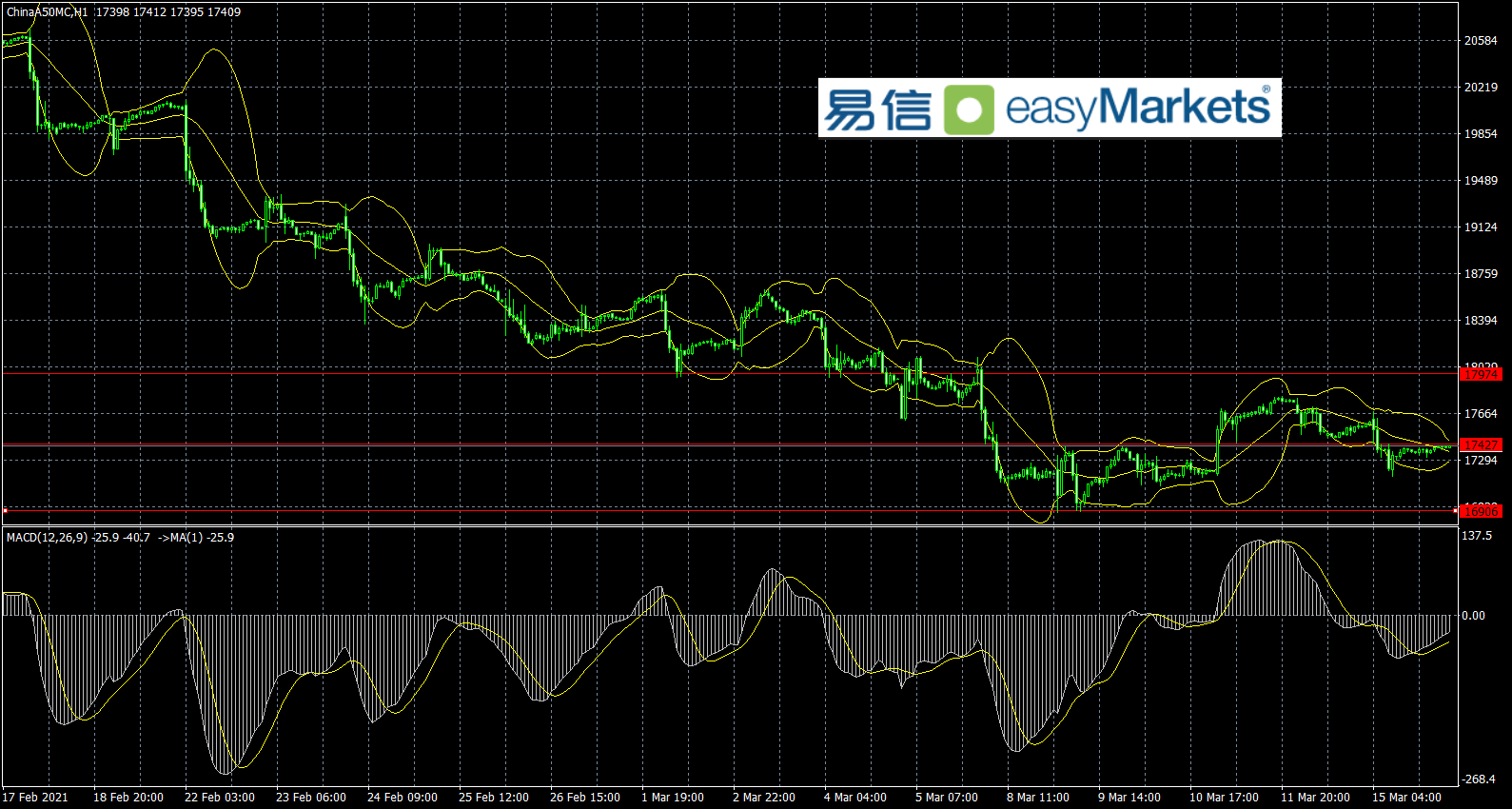Click the 18394 price axis label
Viewport: 1512px width, 809px height.
1481,321
